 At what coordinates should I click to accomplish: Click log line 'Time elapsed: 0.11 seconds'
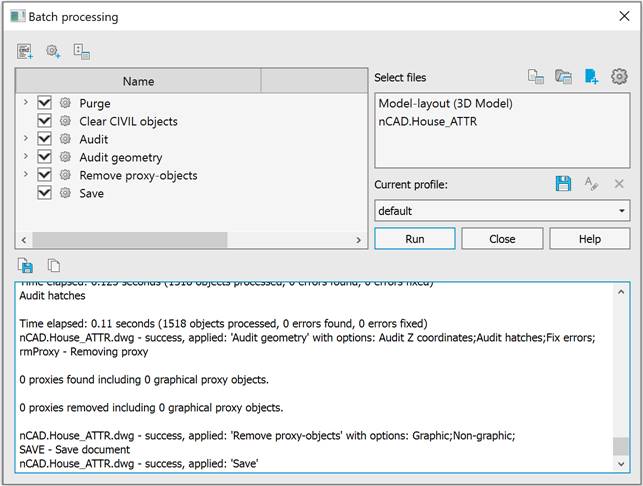[223, 324]
